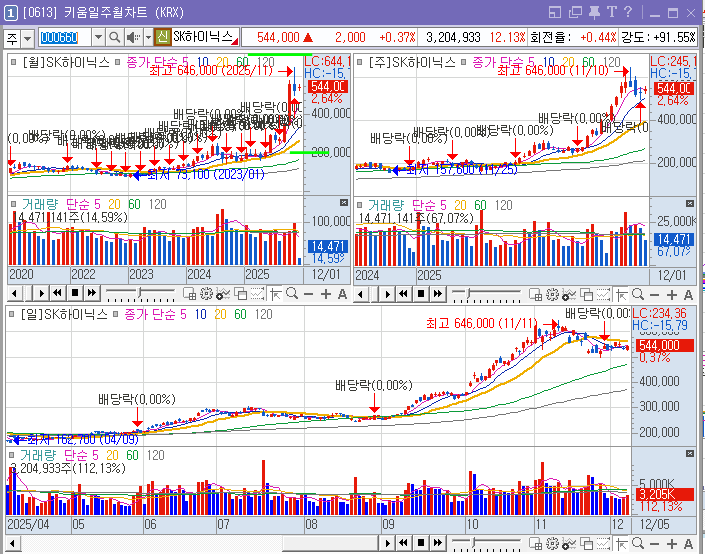Toggle monthly 종가 단순 moving-average checkbox
This screenshot has height=554, width=705.
pos(118,62)
